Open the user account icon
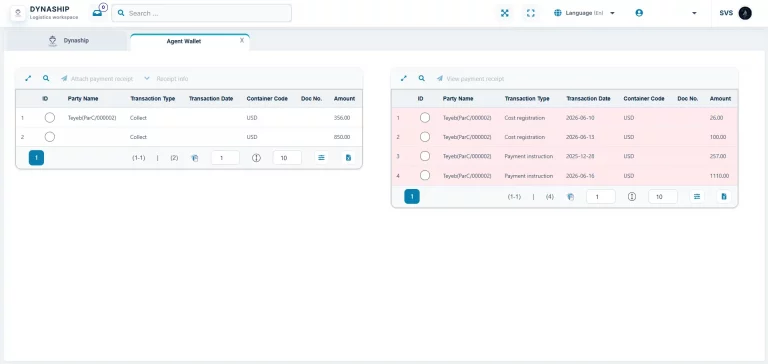The height and width of the screenshot is (364, 768). point(639,13)
